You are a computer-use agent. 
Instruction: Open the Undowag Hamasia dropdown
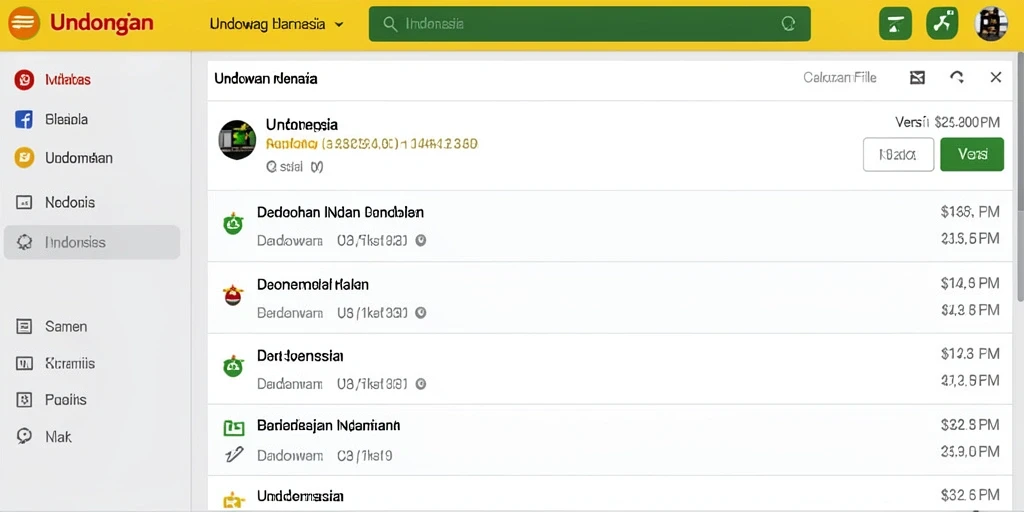pyautogui.click(x=276, y=24)
